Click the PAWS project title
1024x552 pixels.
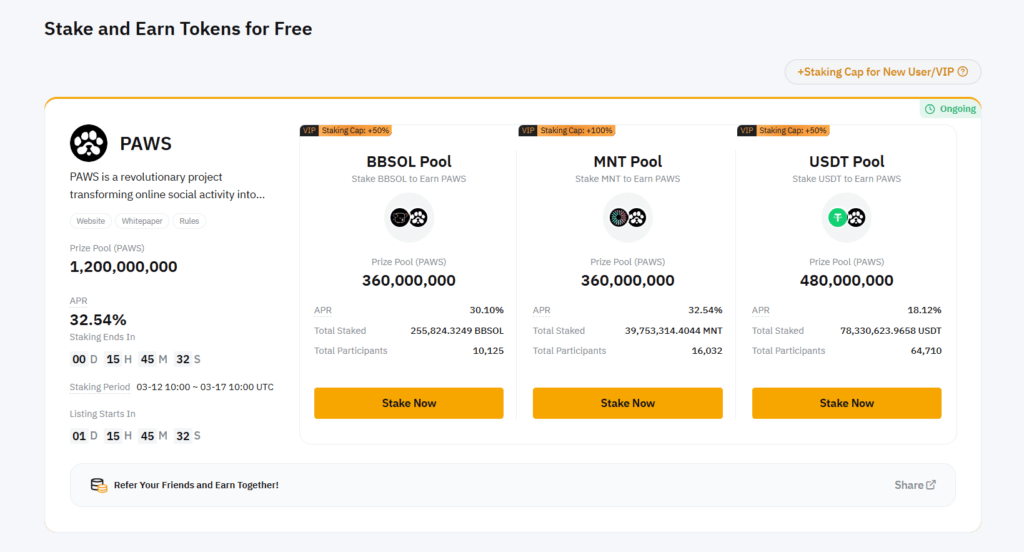point(146,144)
